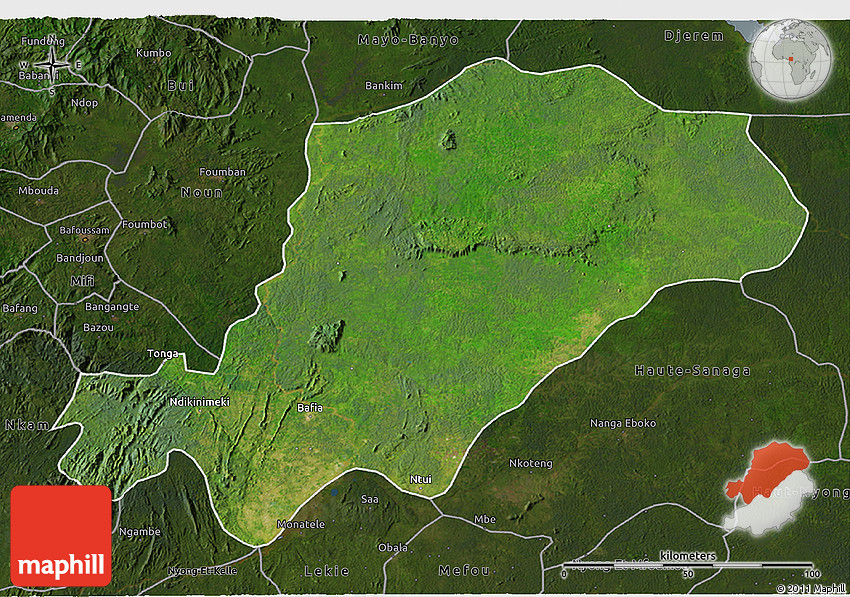Click the Nanga Eboko label
The width and height of the screenshot is (850, 597).
click(x=622, y=423)
